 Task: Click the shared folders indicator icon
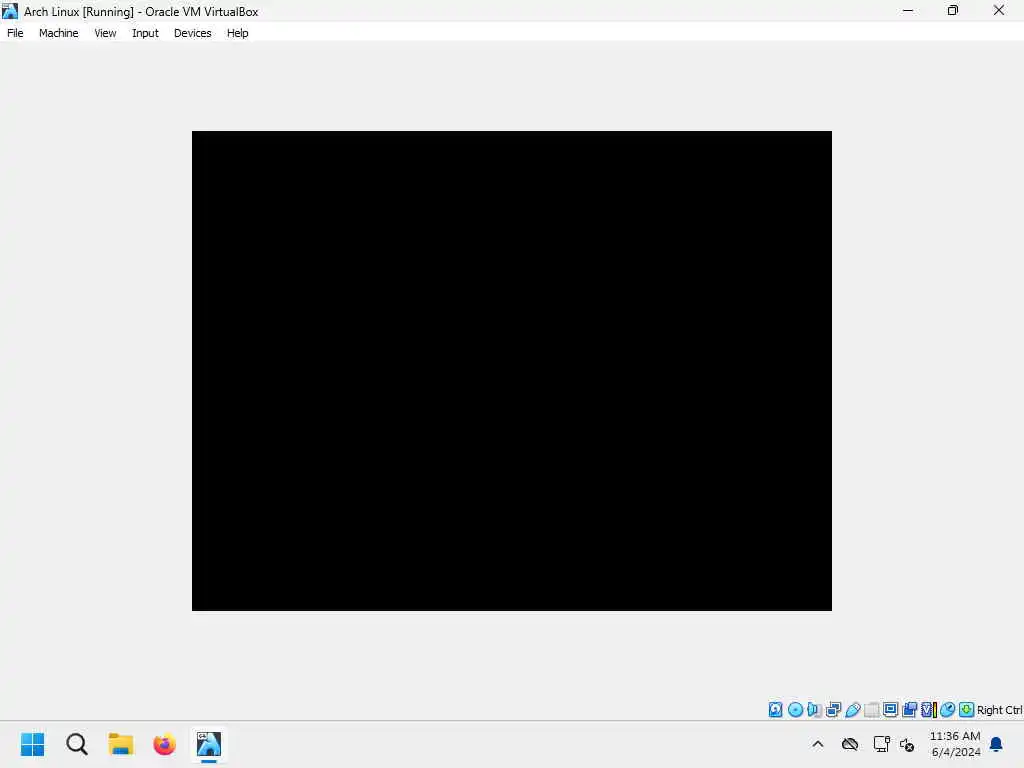coord(872,710)
